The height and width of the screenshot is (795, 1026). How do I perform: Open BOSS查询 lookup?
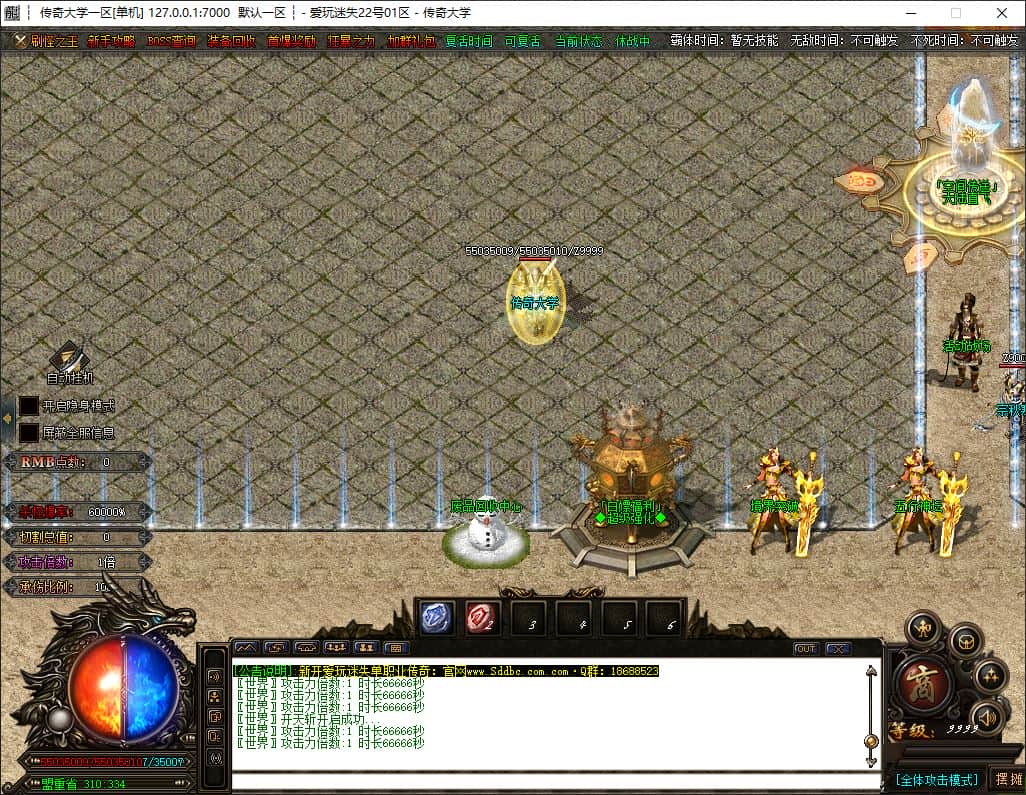pos(171,41)
